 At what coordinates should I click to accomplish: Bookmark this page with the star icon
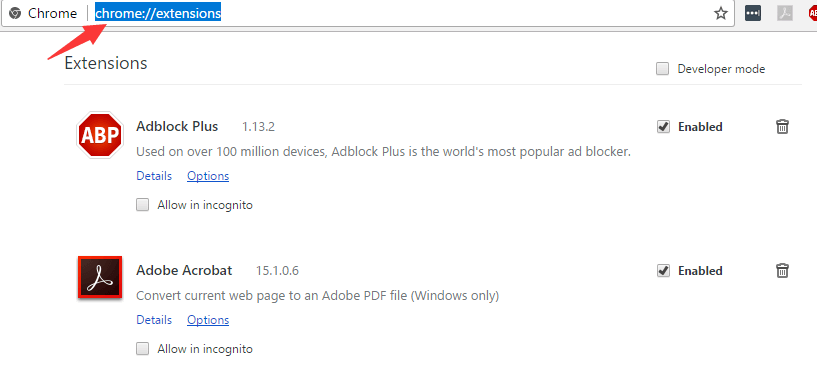721,14
